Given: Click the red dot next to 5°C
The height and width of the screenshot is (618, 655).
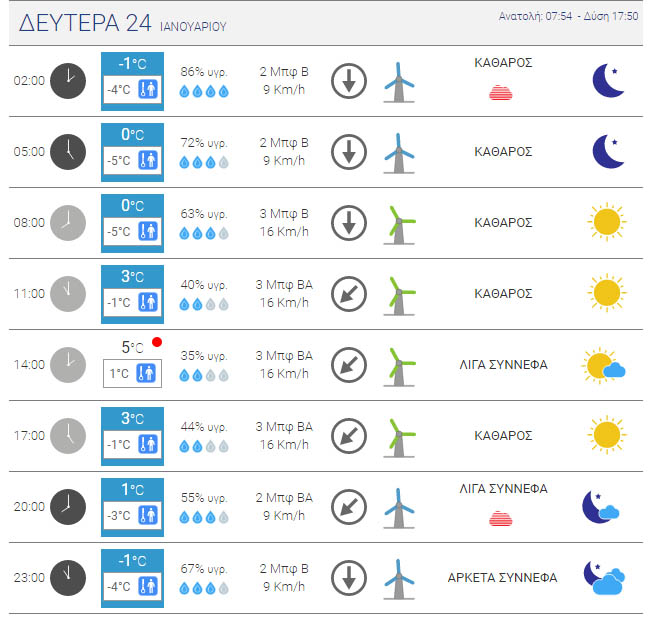Looking at the screenshot, I should click(157, 342).
